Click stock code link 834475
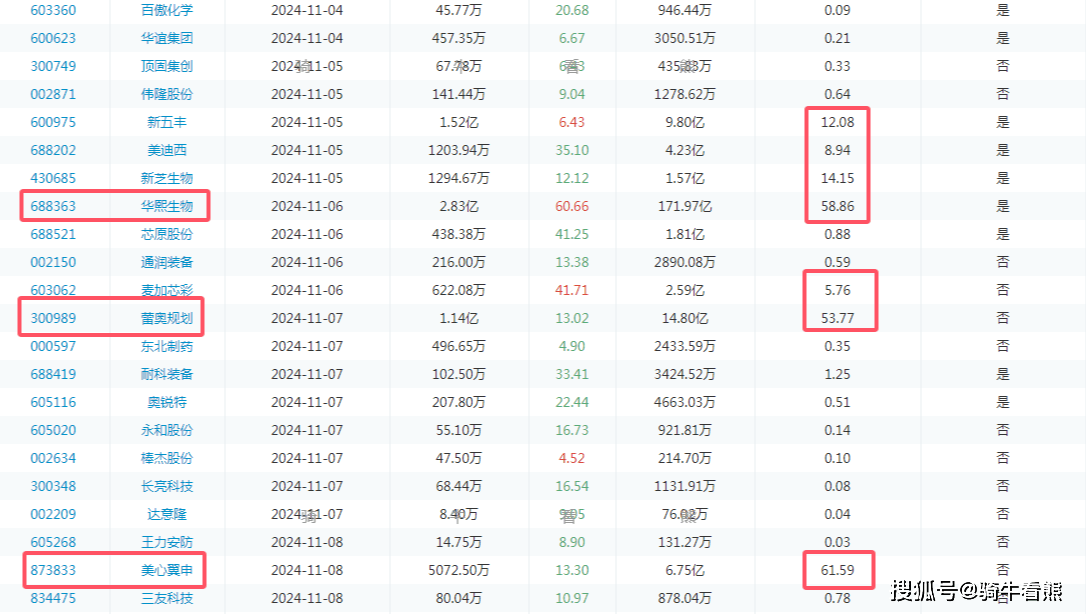This screenshot has height=614, width=1087. pyautogui.click(x=53, y=598)
